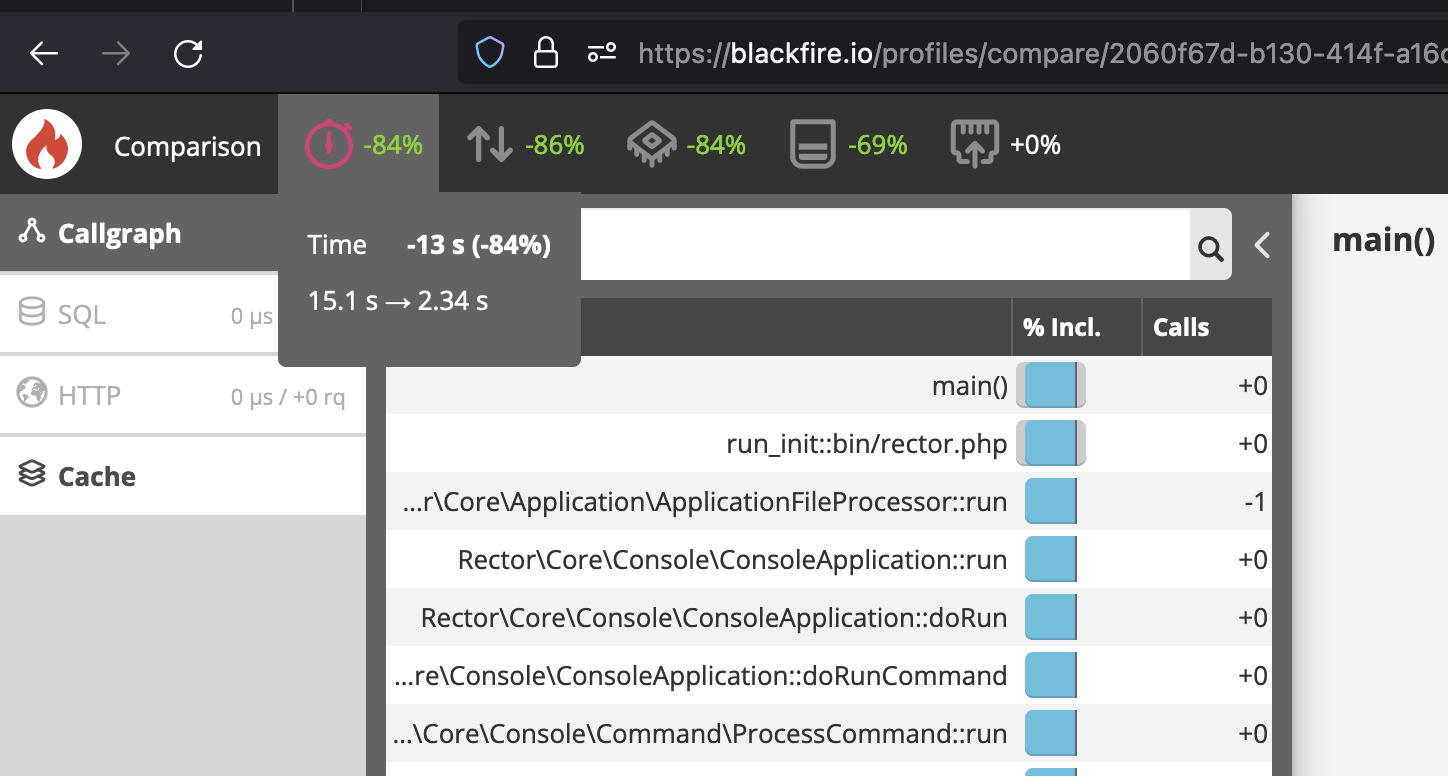
Task: Sort by the Calls column header
Action: 1207,327
